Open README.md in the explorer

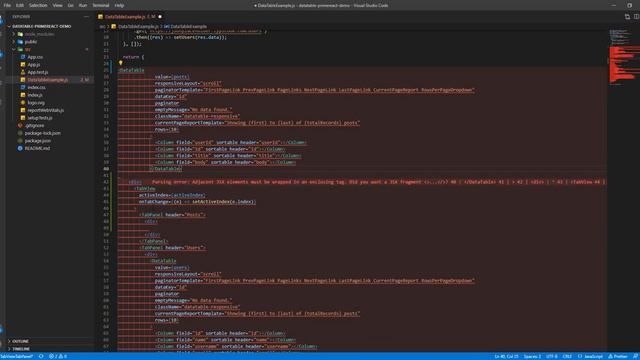coord(37,148)
